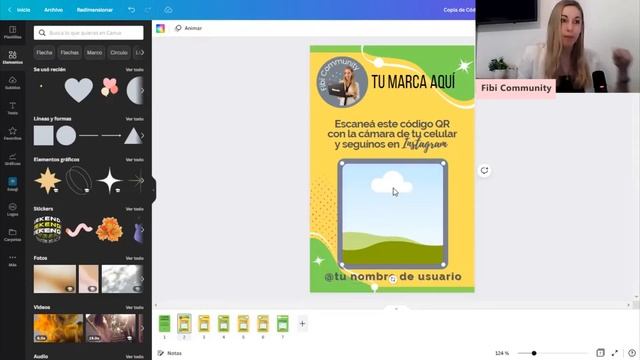The height and width of the screenshot is (360, 640).
Task: Open the background color picker square
Action: tap(160, 28)
